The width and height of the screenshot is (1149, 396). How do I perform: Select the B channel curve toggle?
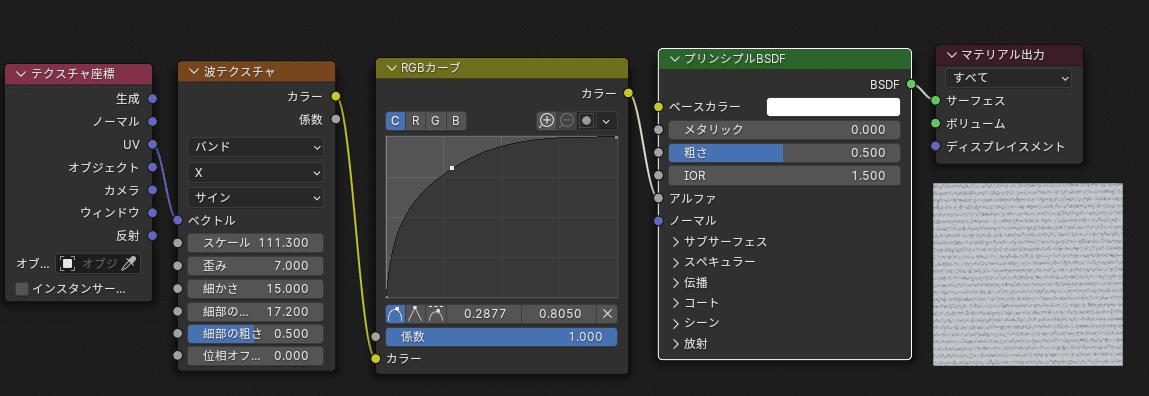click(x=456, y=121)
